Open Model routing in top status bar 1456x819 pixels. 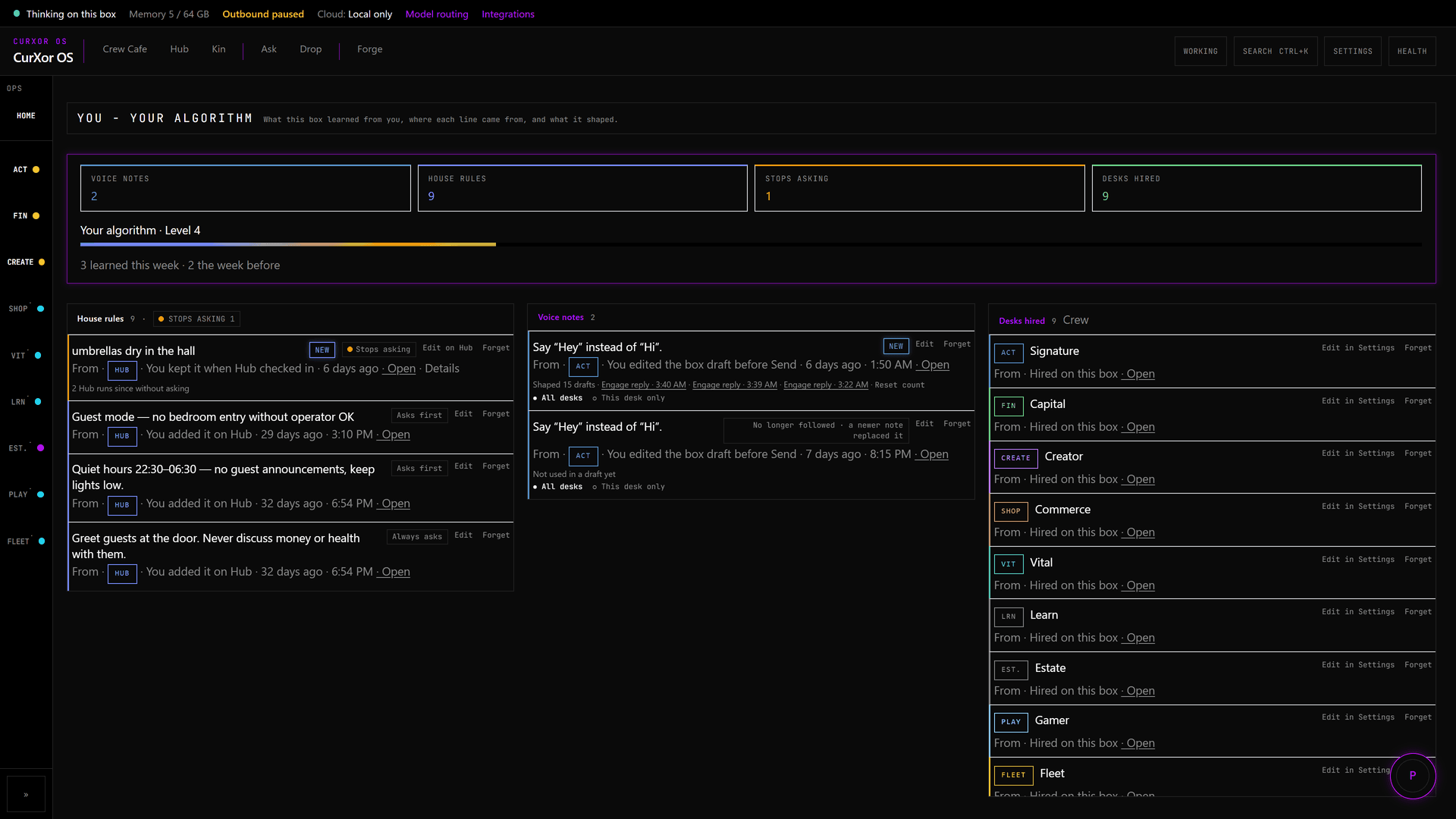tap(437, 14)
